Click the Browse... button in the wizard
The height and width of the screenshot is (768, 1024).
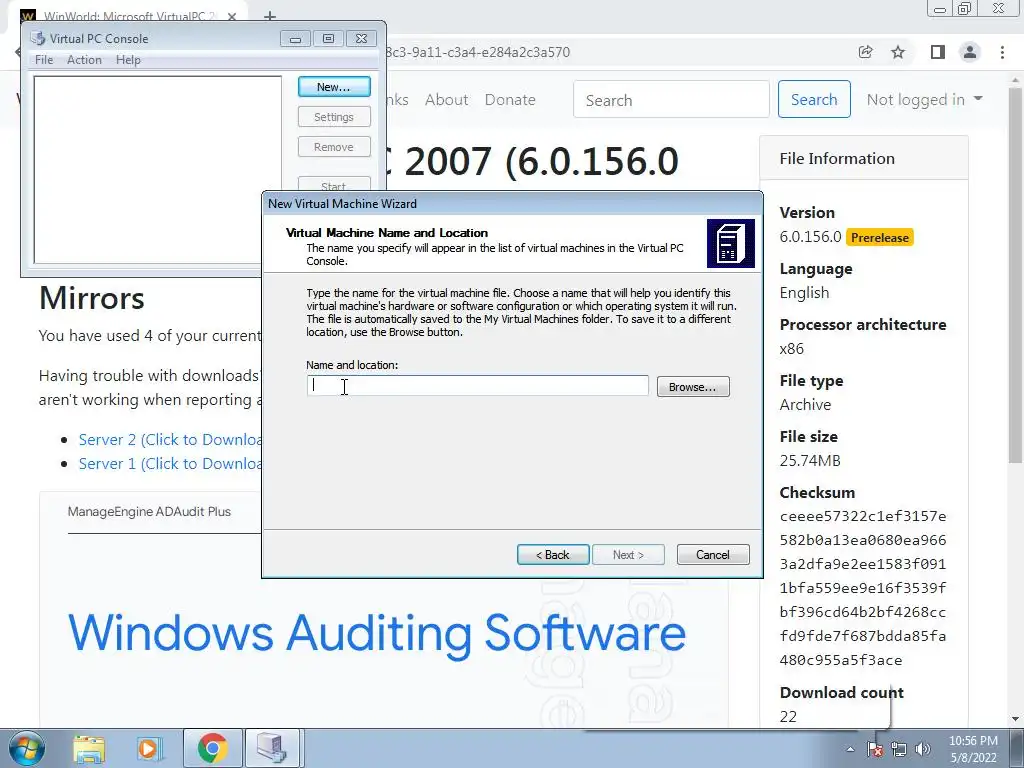[x=693, y=387]
